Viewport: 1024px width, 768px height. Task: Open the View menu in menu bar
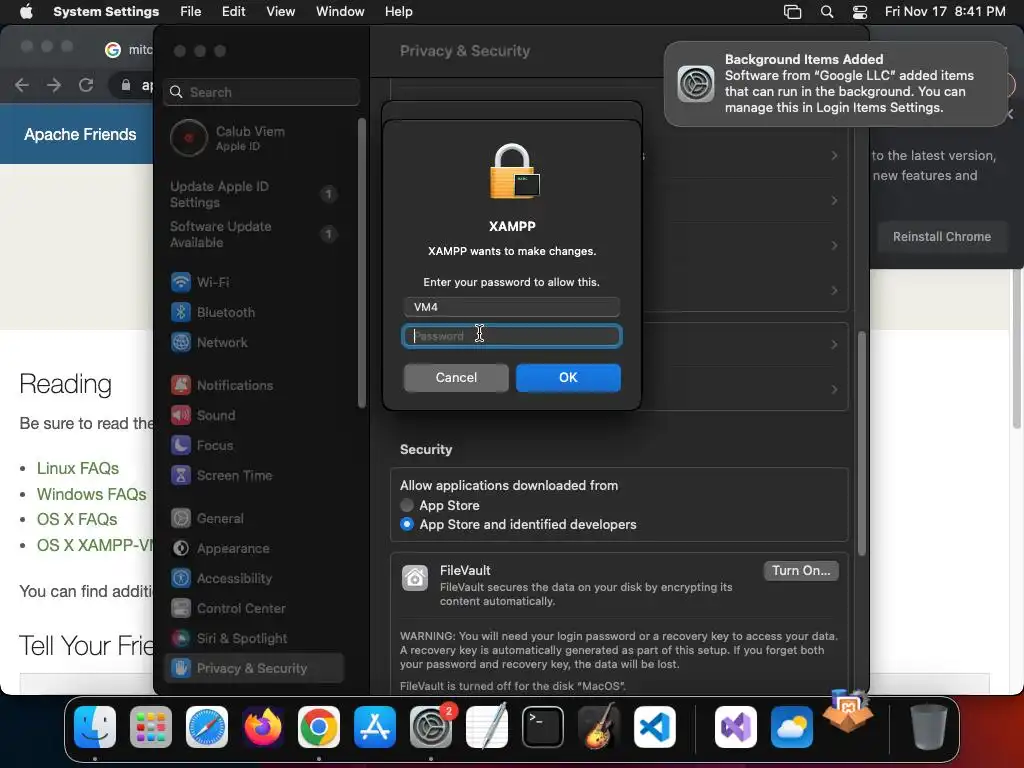pos(281,12)
